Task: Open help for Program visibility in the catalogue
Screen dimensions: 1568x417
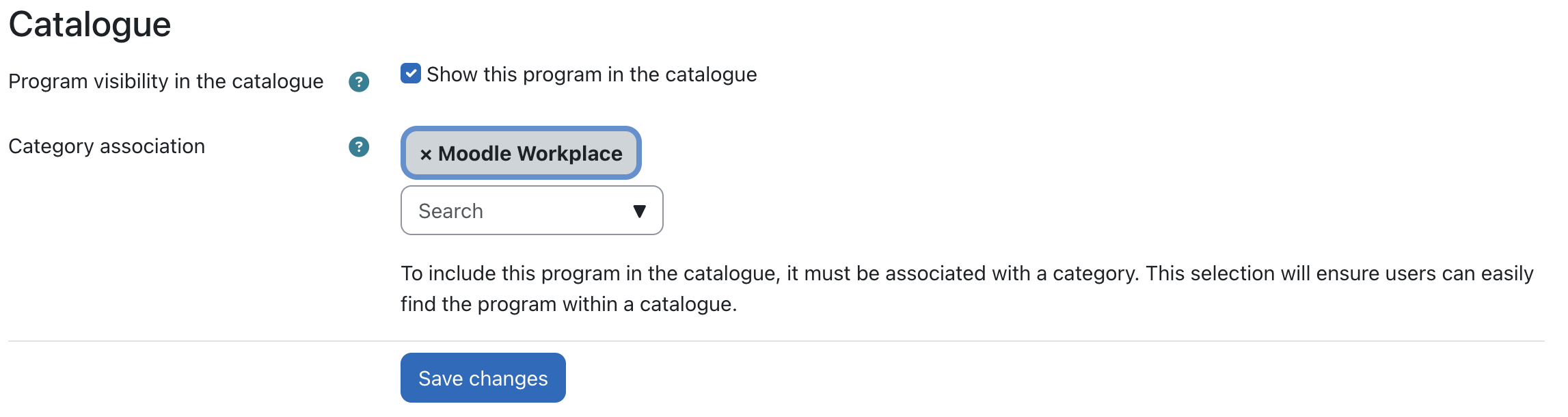Action: click(359, 82)
